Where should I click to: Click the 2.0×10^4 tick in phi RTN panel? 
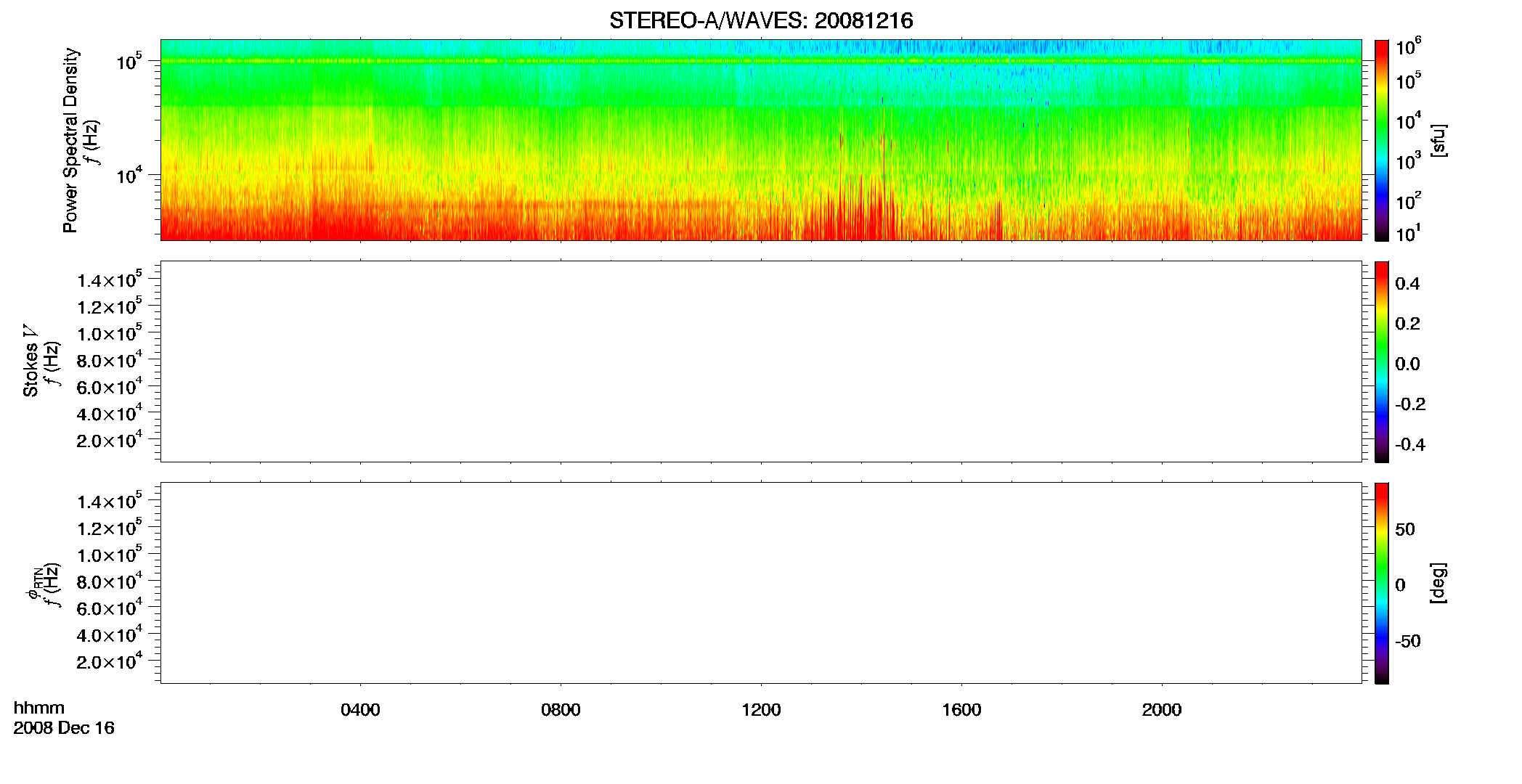coord(110,661)
